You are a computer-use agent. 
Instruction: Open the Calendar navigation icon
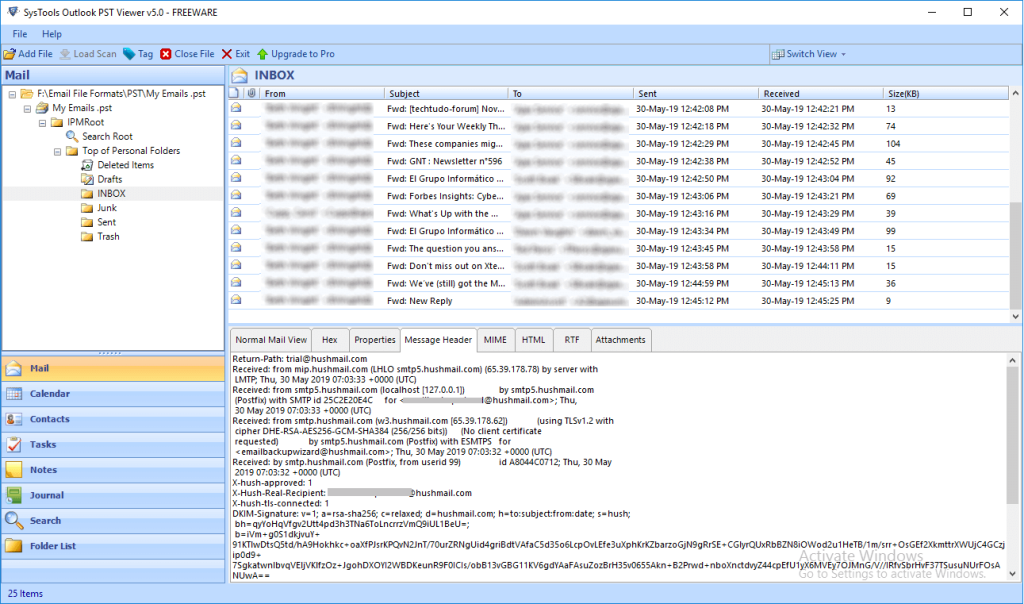[14, 394]
